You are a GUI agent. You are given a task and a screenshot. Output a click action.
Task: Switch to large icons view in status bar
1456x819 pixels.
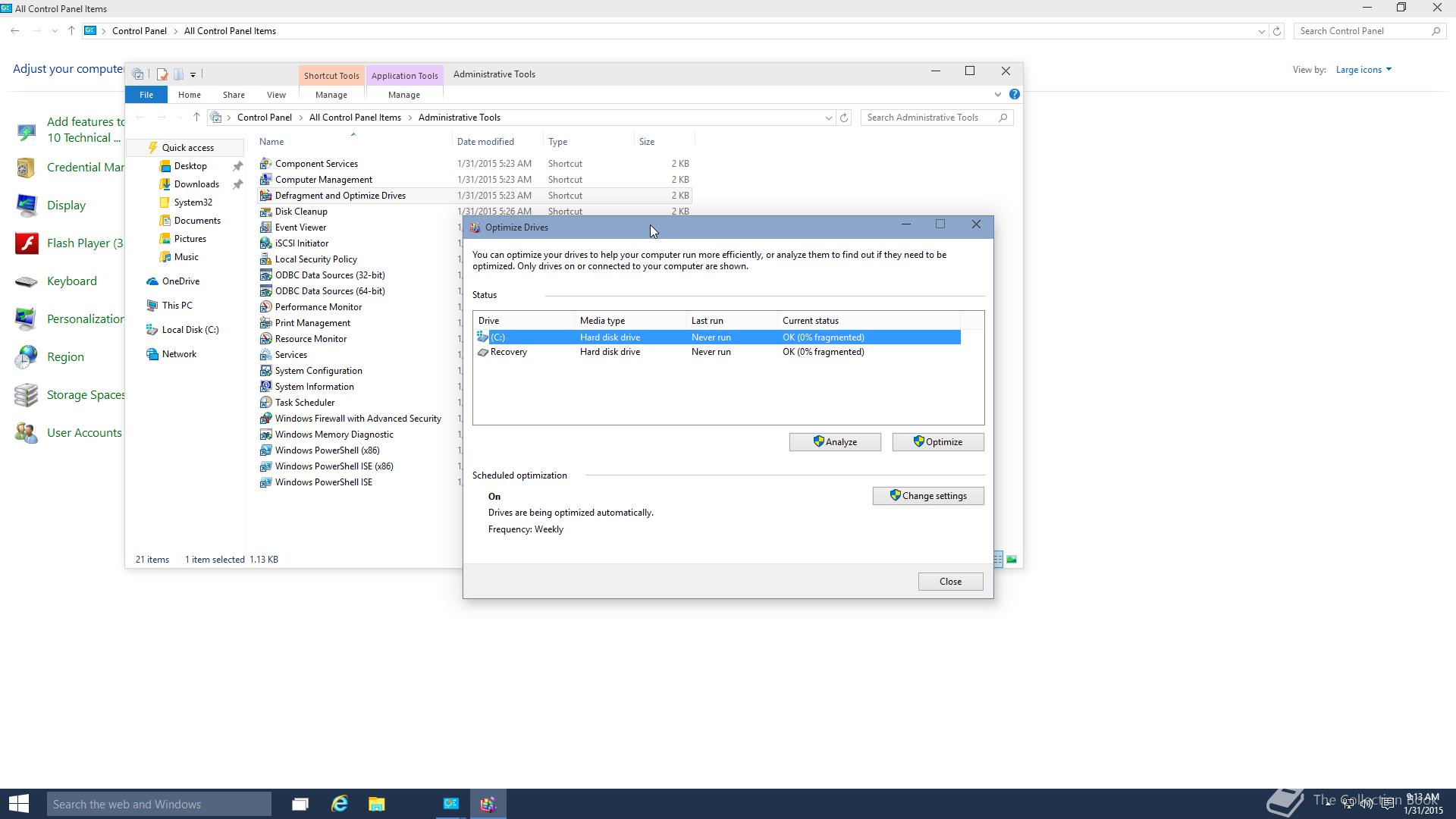(1012, 560)
